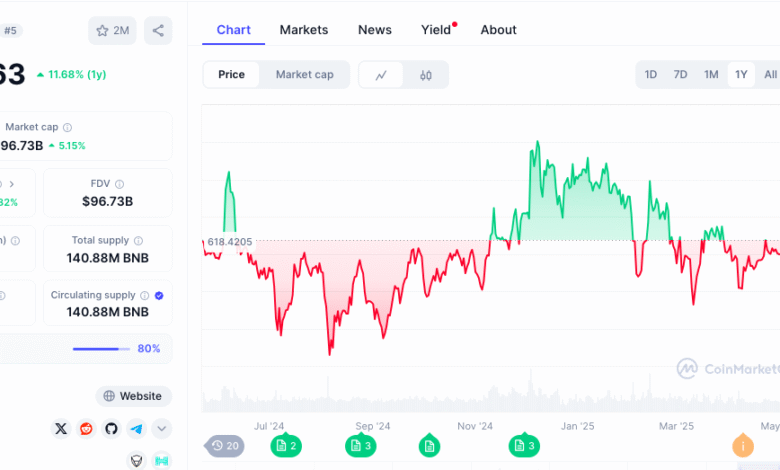The image size is (780, 470).
Task: Click the share icon button
Action: pos(158,30)
